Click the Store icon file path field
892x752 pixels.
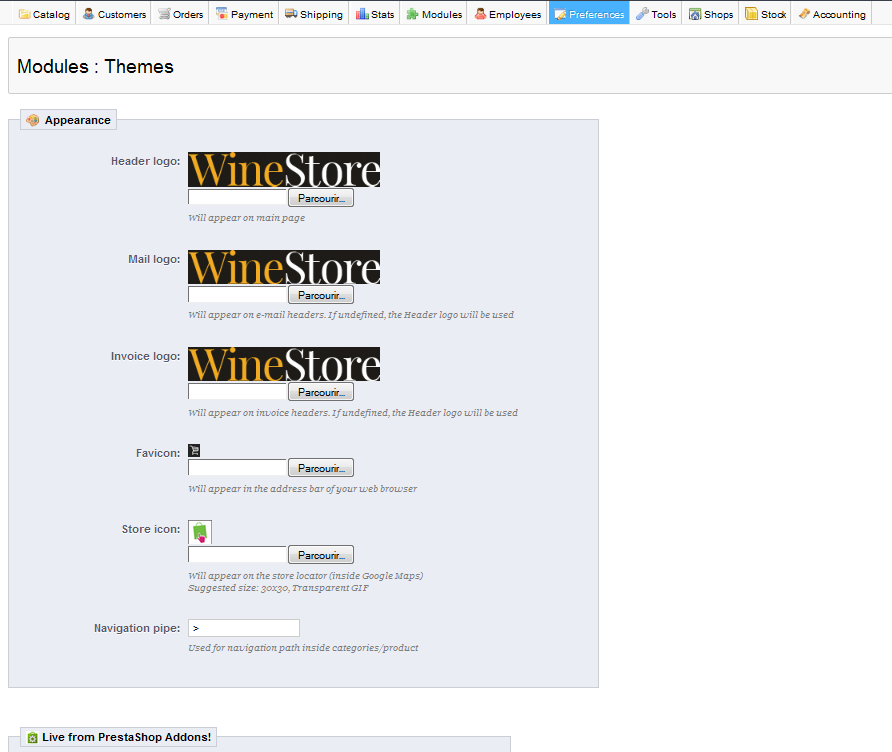[x=237, y=555]
